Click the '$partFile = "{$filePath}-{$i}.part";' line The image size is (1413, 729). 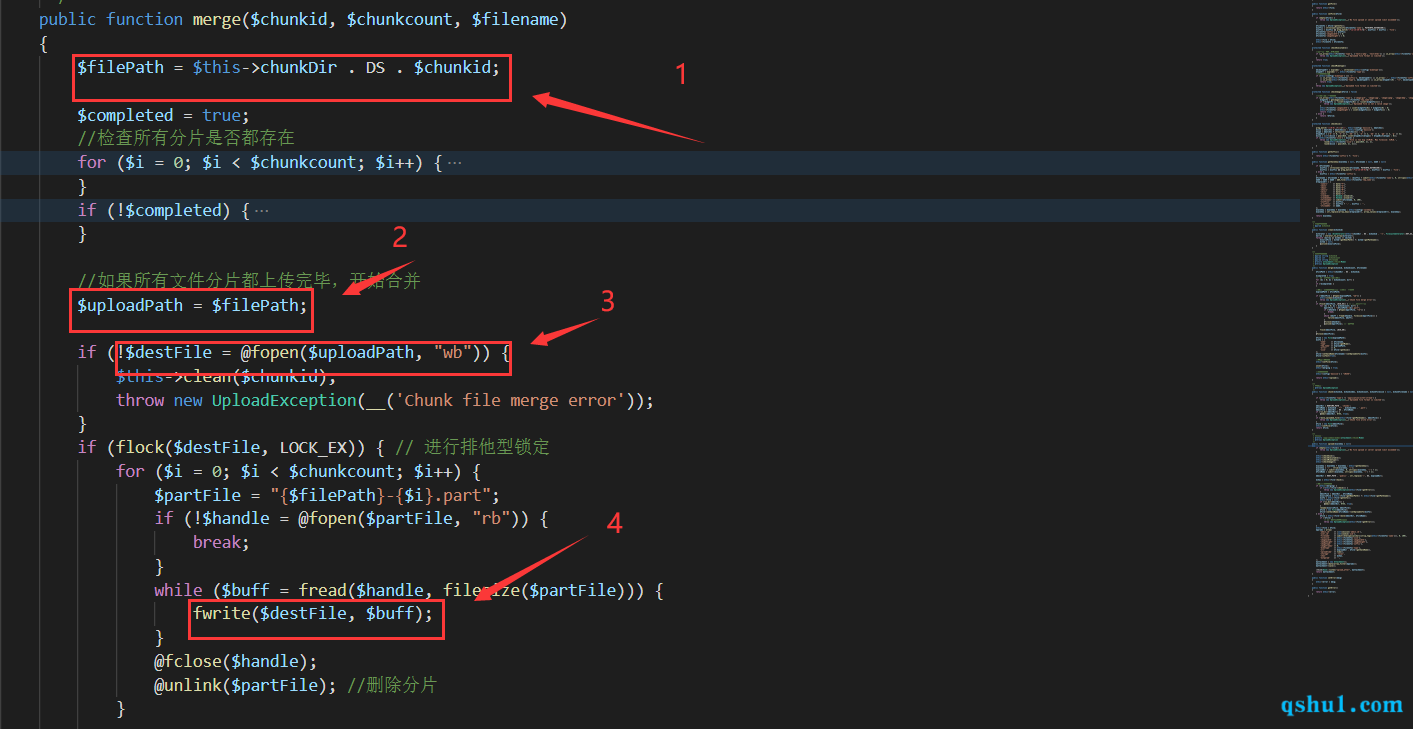click(327, 496)
